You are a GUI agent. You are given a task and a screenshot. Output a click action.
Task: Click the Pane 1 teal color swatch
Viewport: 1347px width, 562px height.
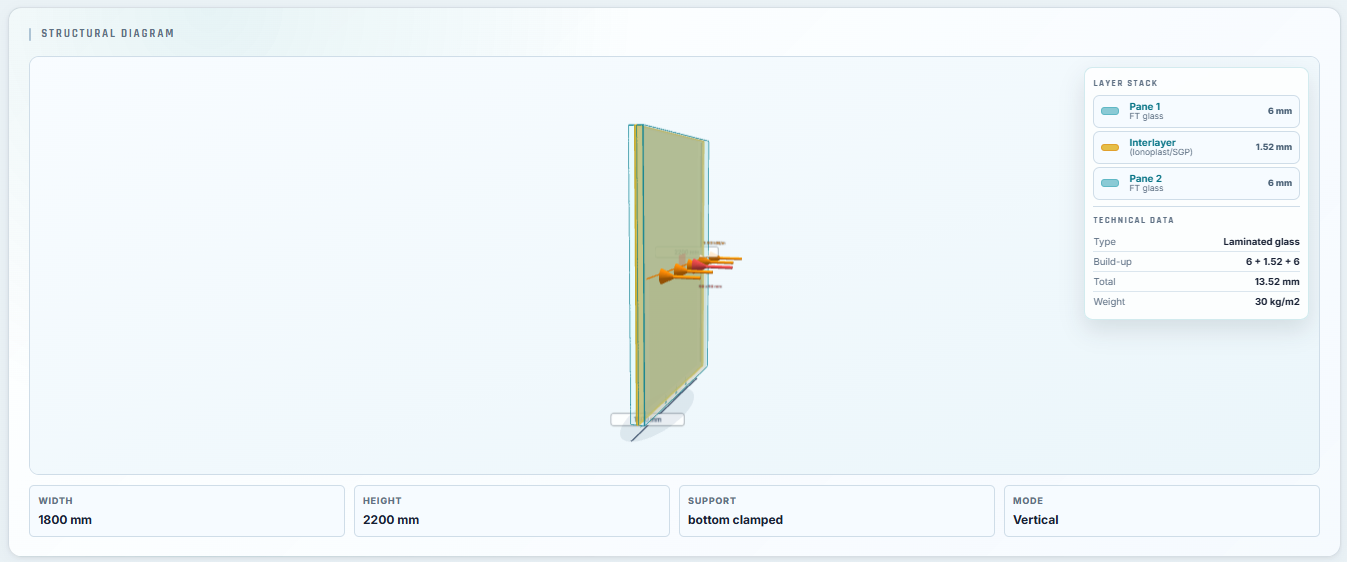[x=1110, y=111]
